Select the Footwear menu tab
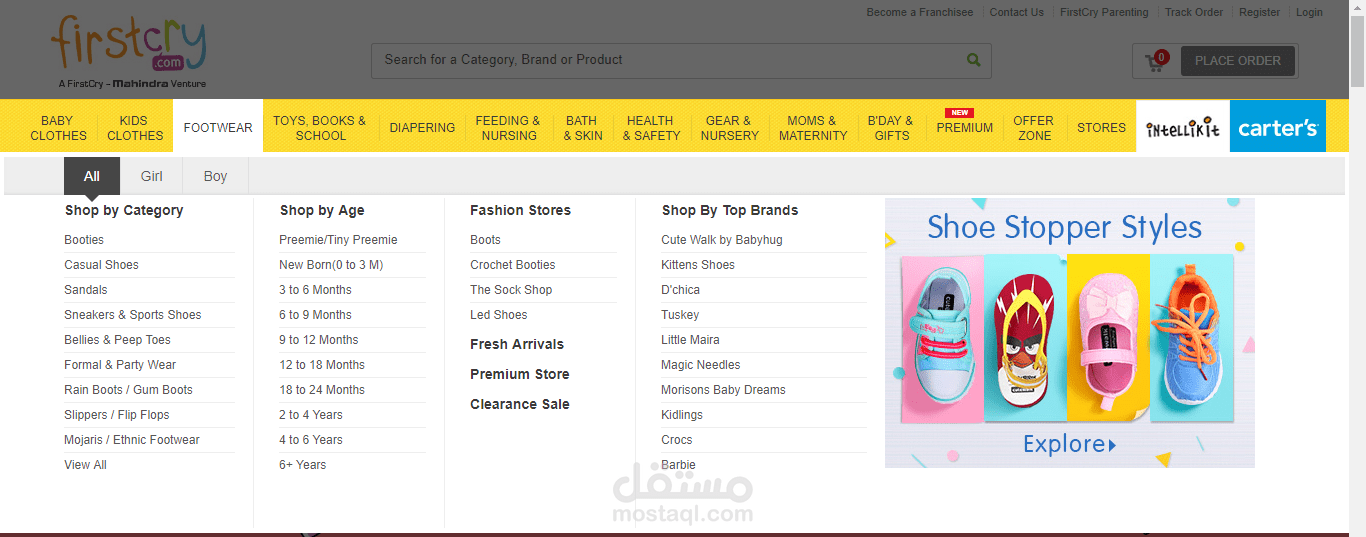 [218, 127]
